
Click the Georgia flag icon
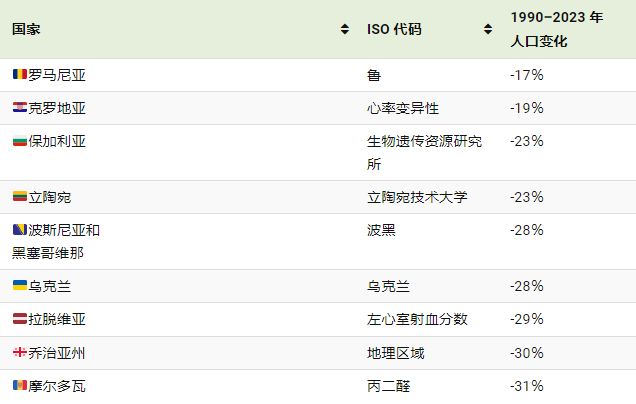20,352
